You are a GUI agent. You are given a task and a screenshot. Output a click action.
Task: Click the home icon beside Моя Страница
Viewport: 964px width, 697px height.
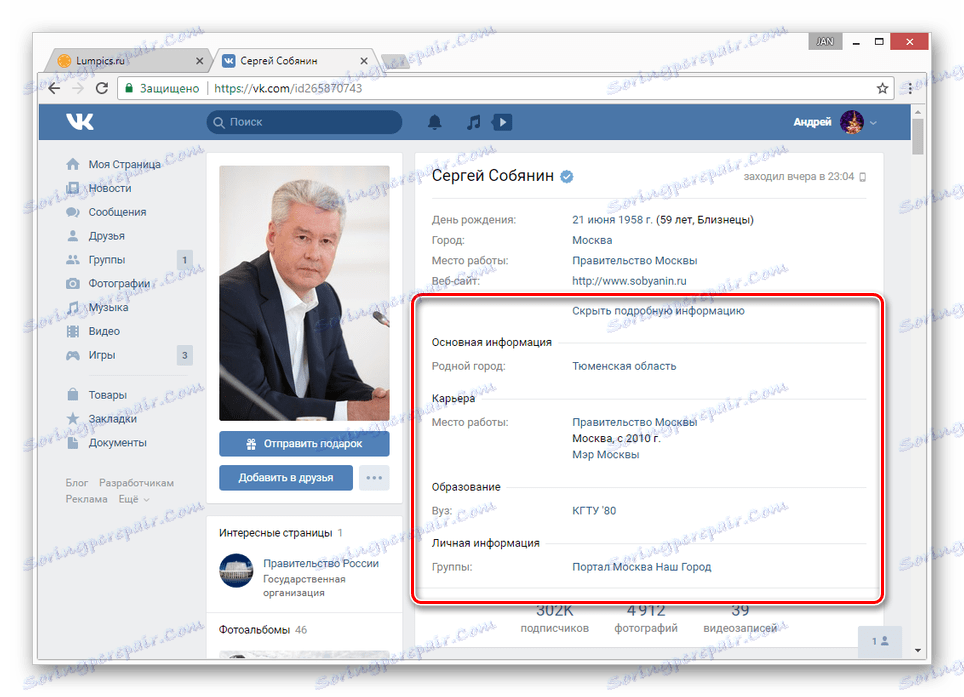73,164
